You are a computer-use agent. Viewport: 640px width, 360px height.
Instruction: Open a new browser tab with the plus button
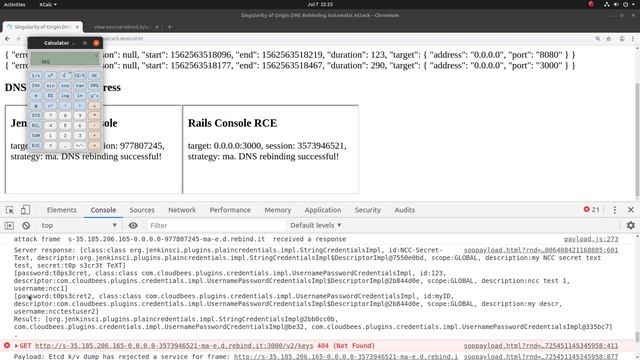pyautogui.click(x=169, y=27)
